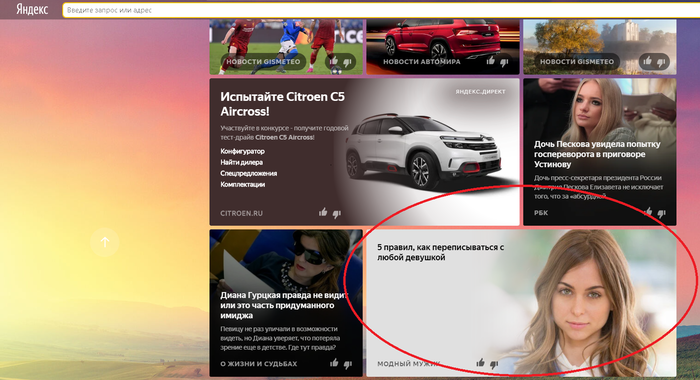The image size is (700, 380).
Task: Like the Диана Гурцкая article
Action: point(334,363)
